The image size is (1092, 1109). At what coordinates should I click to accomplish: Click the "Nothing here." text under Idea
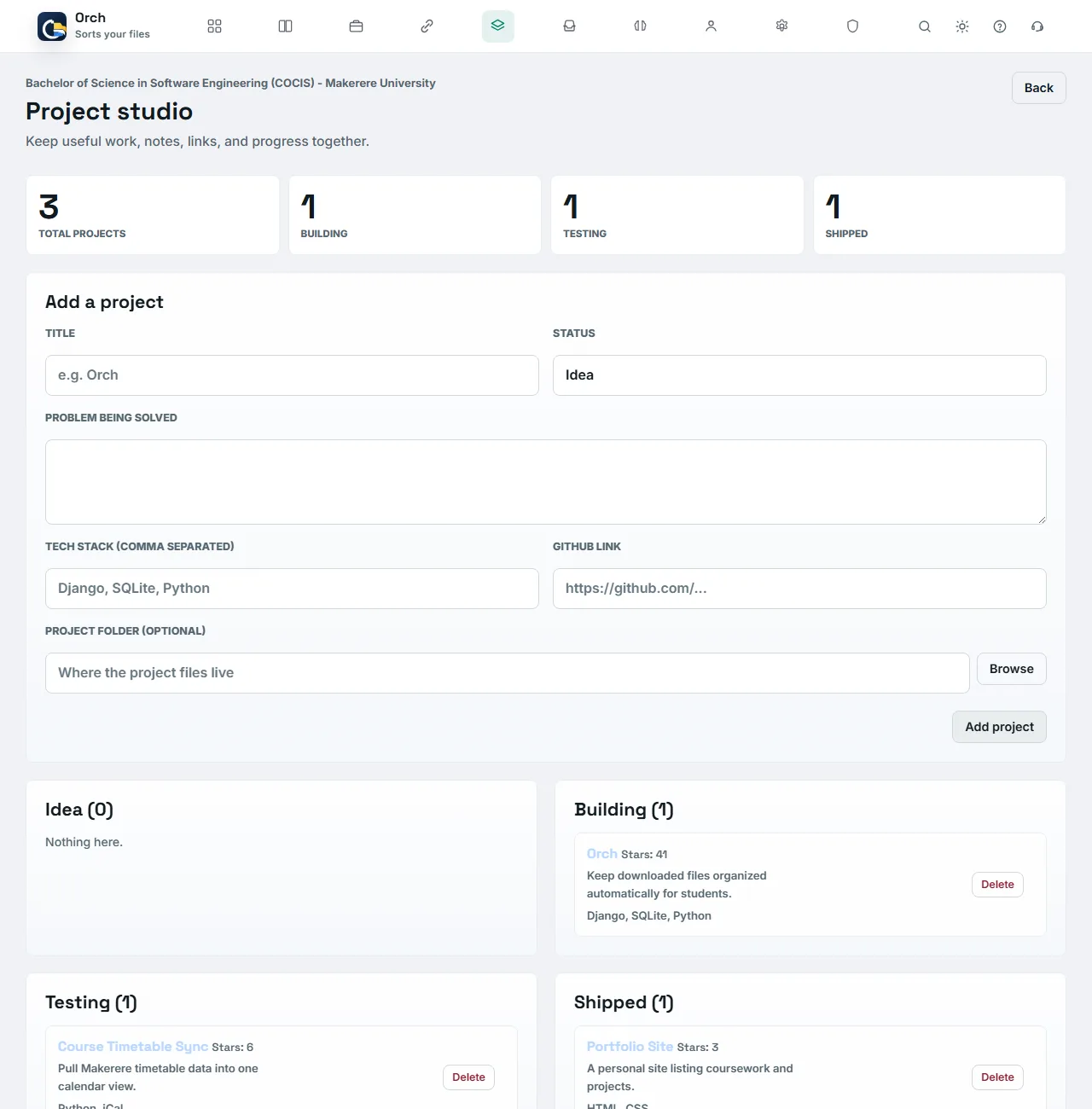click(x=84, y=842)
